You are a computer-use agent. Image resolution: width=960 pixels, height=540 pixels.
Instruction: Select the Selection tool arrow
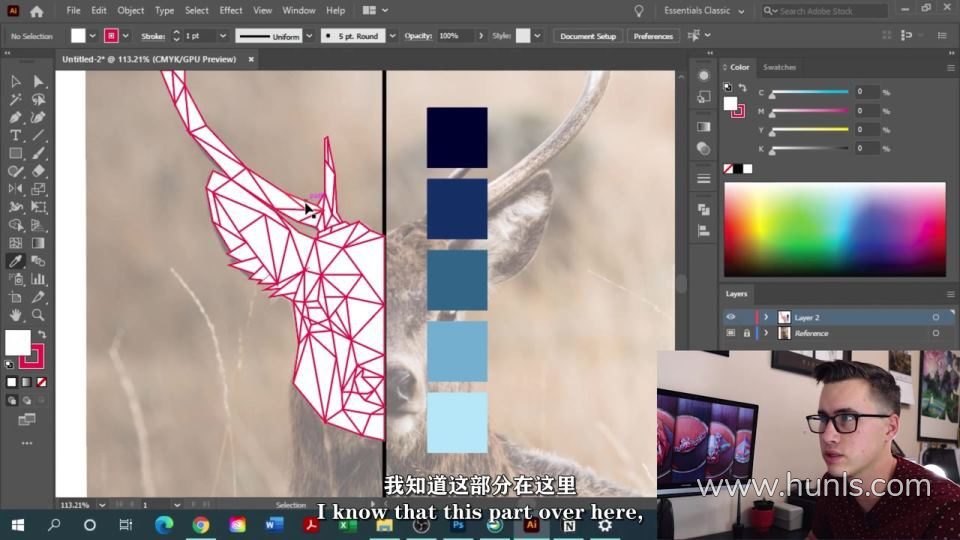(16, 81)
